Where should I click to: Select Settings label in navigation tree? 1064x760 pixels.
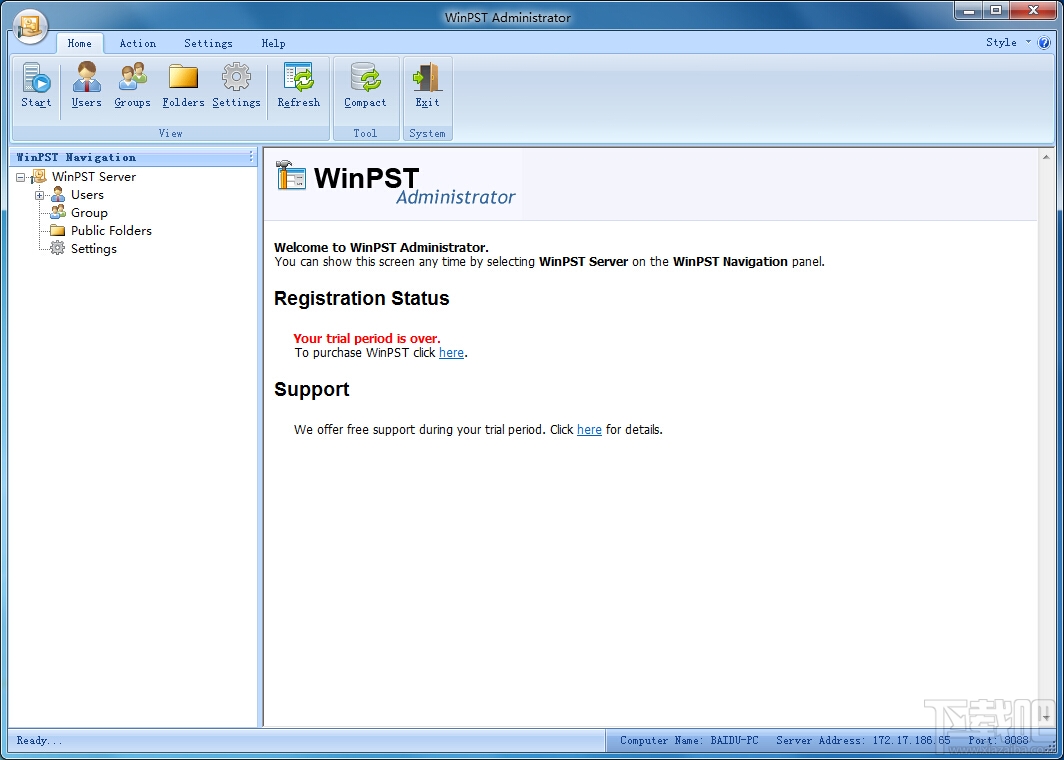click(x=94, y=248)
